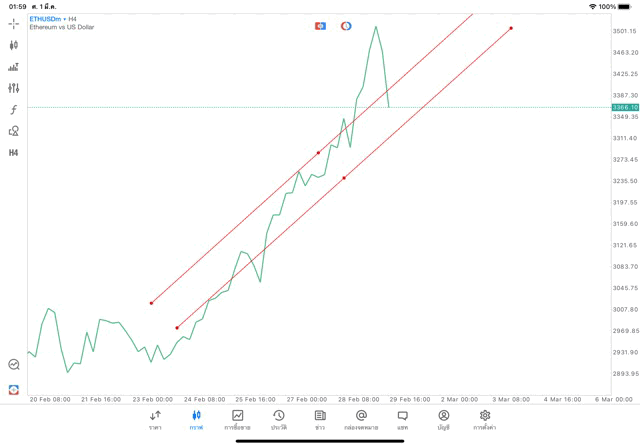Open the chart search magnifier icon
640x447 pixels.
tap(14, 365)
